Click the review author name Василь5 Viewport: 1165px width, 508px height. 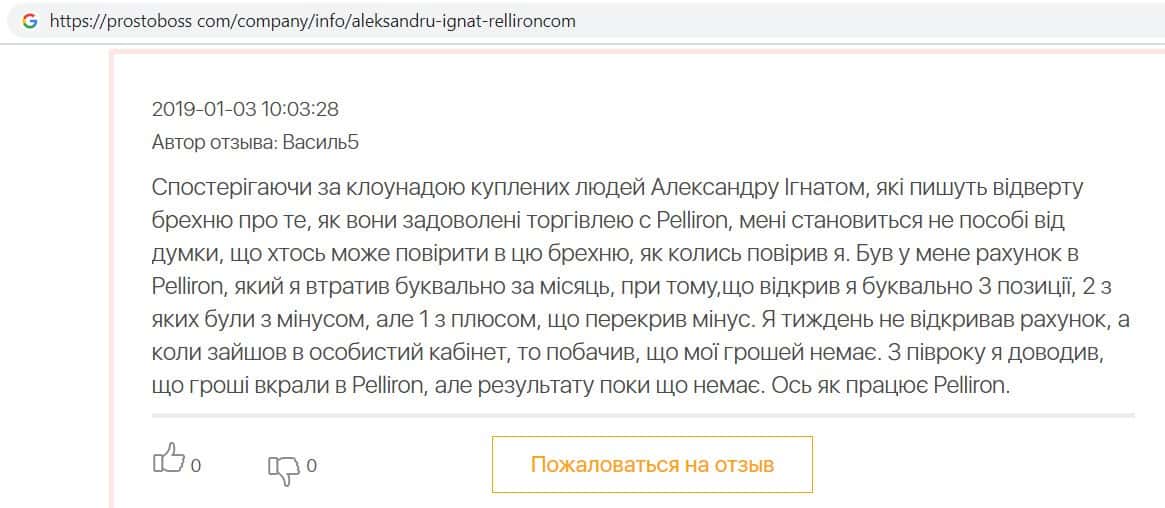click(321, 142)
